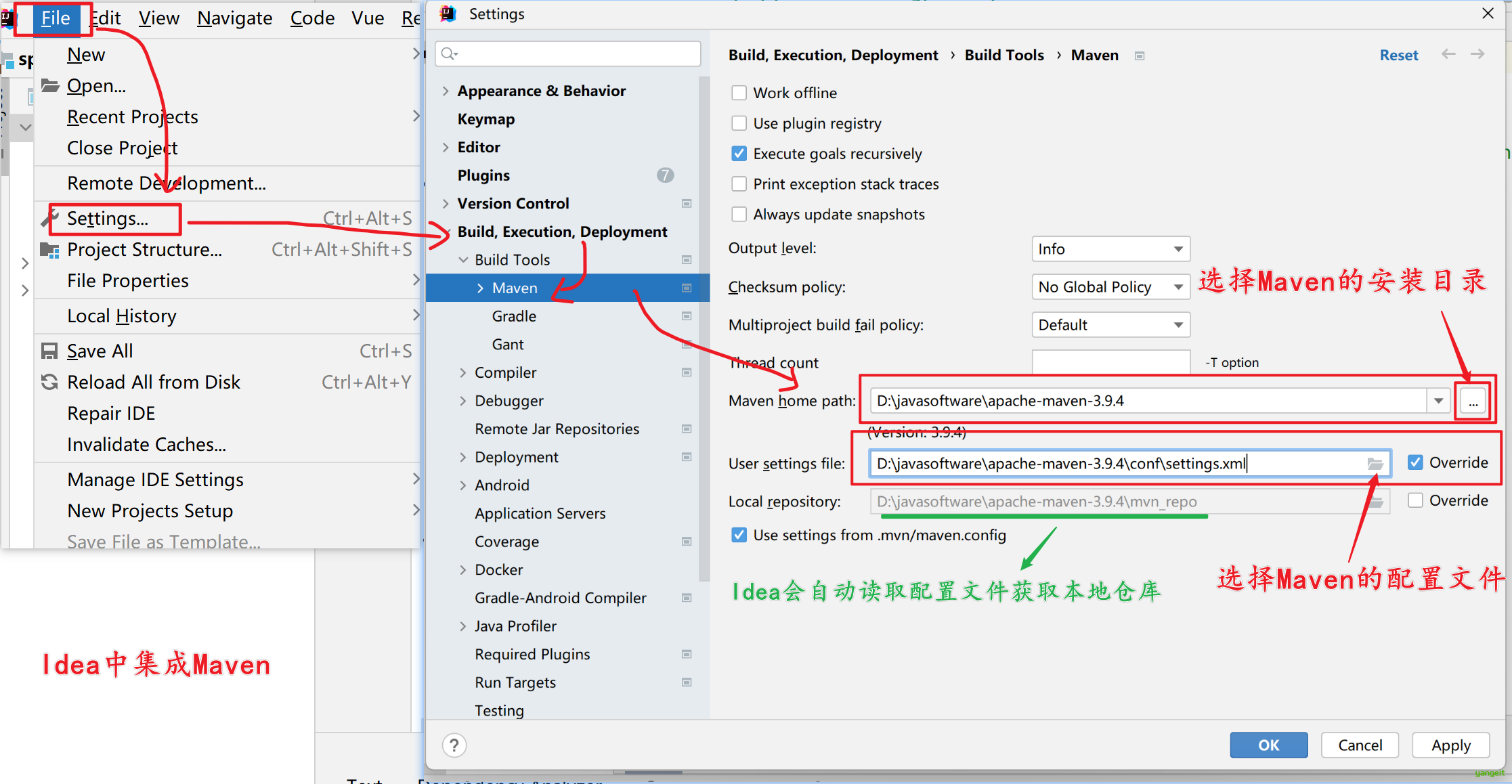Click the Open folder icon in File menu

click(50, 85)
